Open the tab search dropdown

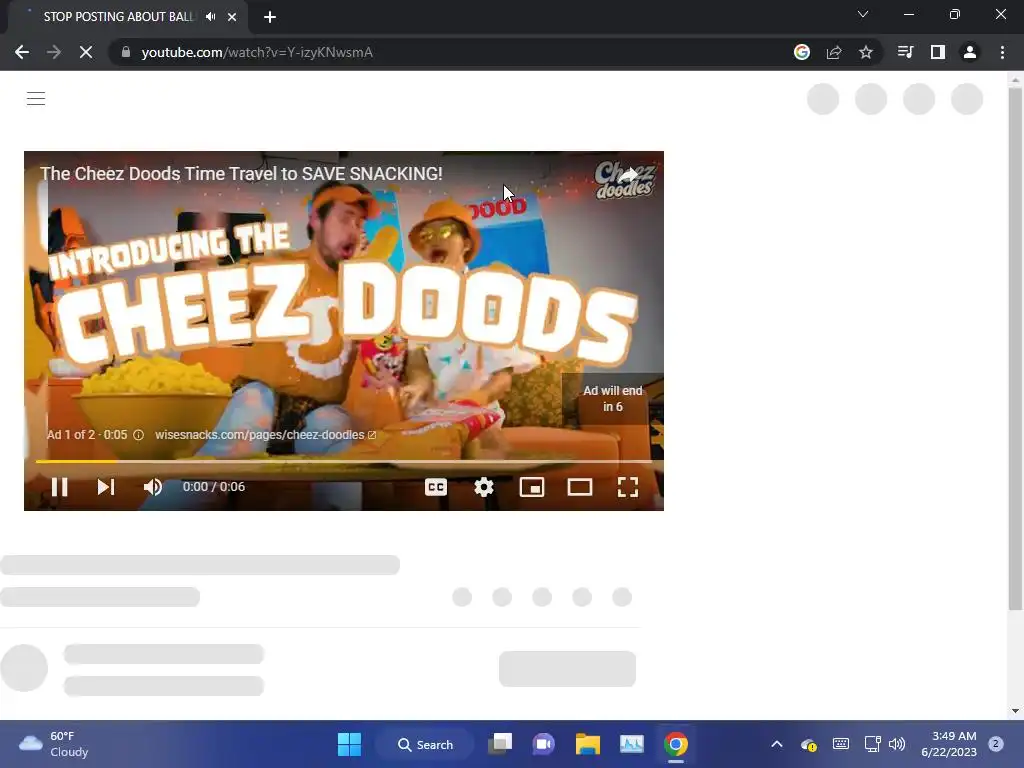pos(863,14)
